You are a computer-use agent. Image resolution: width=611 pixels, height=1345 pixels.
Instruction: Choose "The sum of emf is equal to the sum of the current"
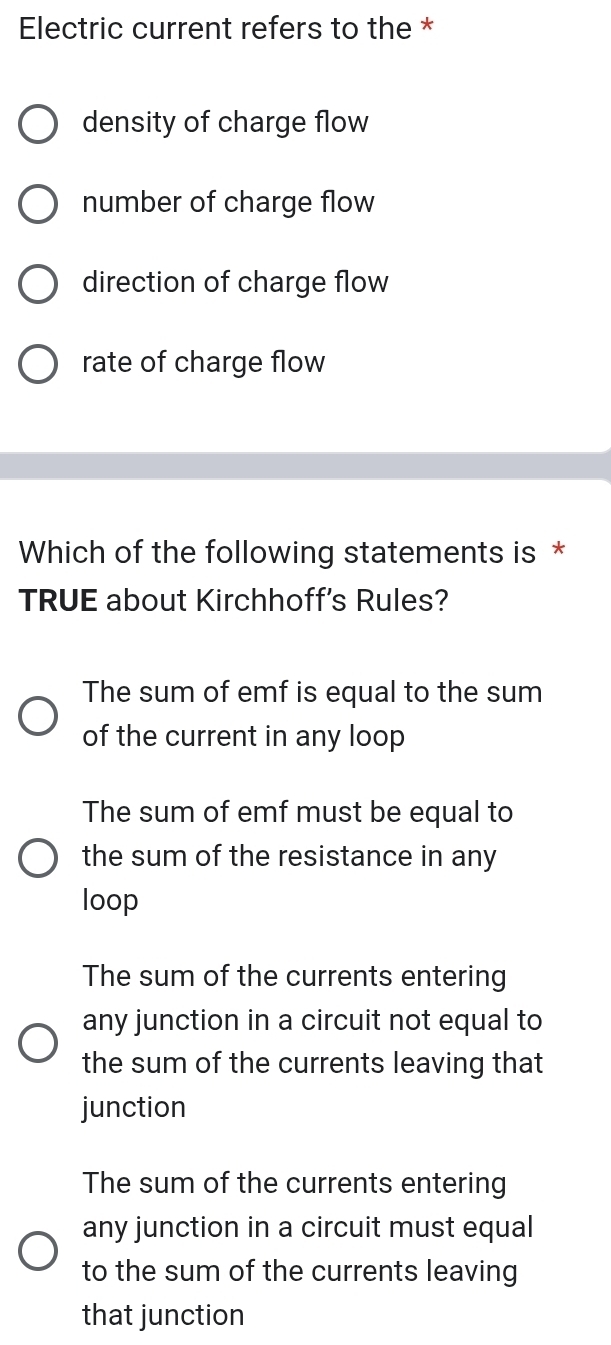tap(37, 715)
